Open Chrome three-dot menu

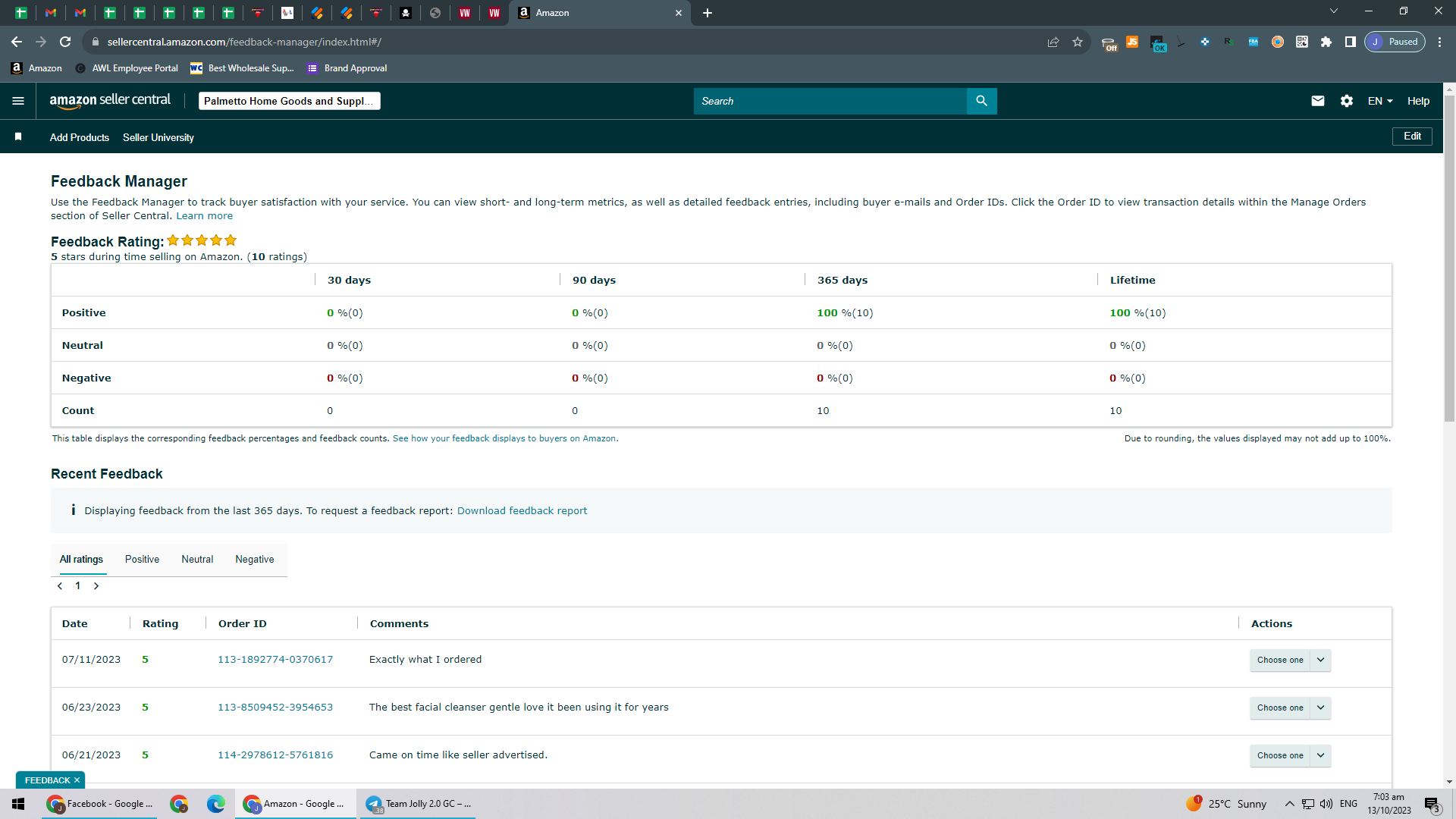click(1439, 42)
